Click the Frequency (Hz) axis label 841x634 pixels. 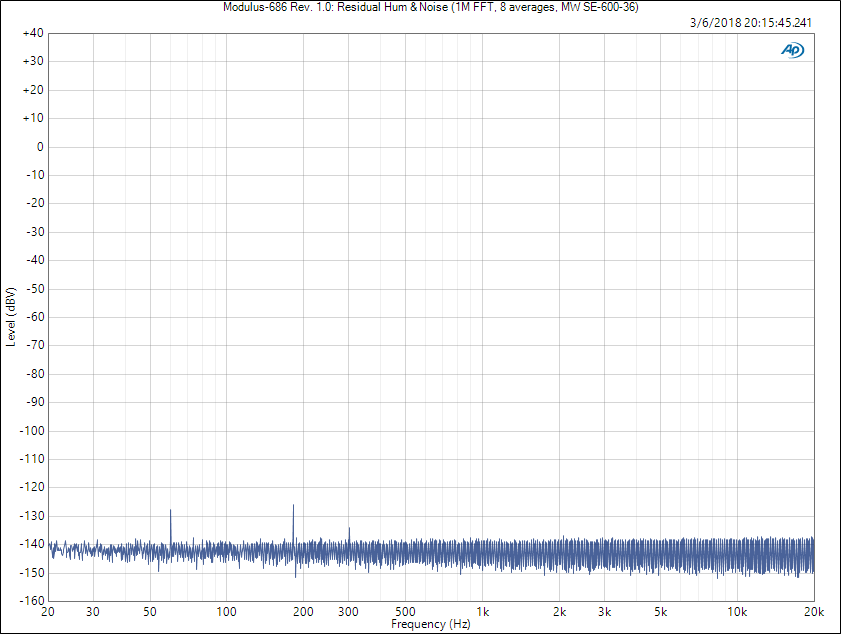431,624
